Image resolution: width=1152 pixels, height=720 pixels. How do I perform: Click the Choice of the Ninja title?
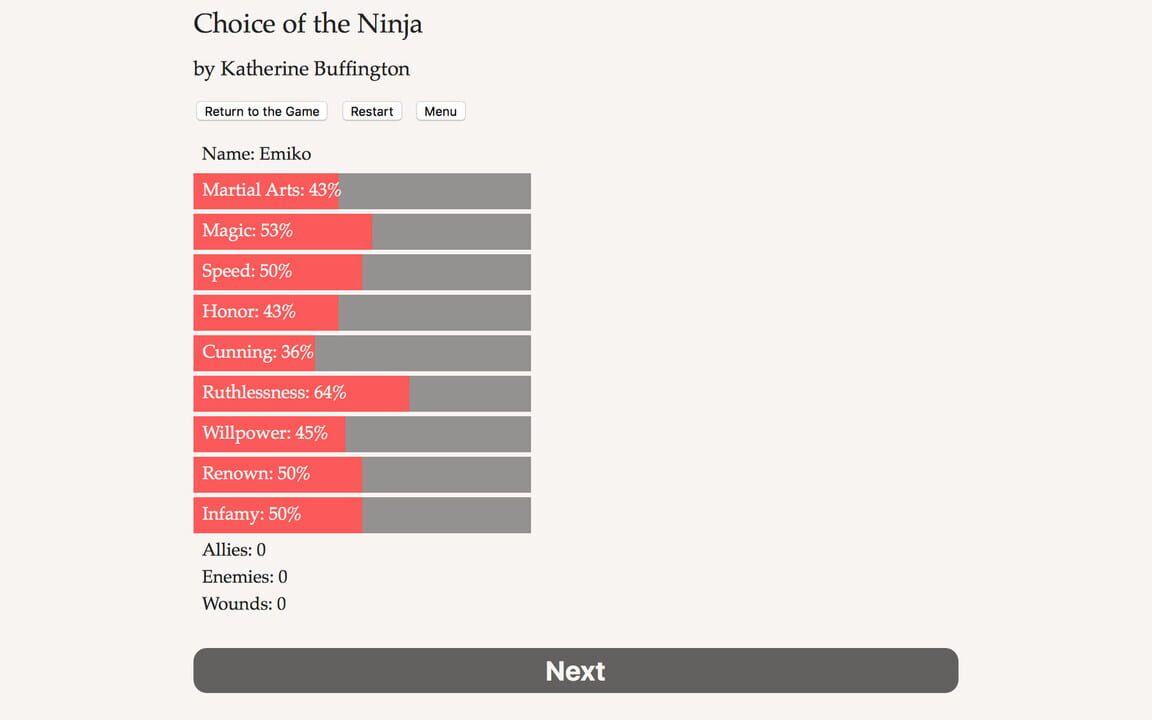tap(308, 23)
